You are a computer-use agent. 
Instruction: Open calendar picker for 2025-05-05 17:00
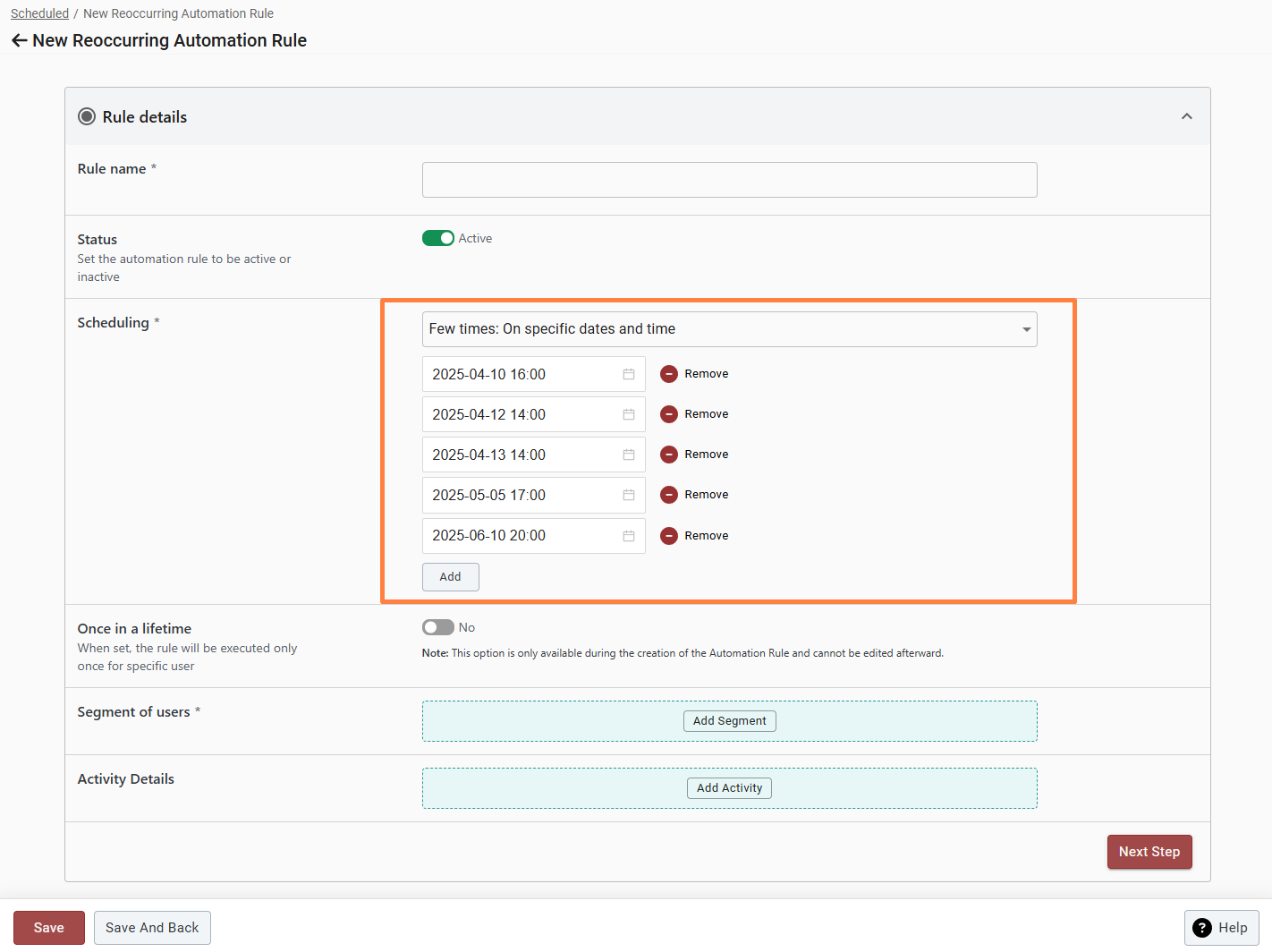[629, 495]
